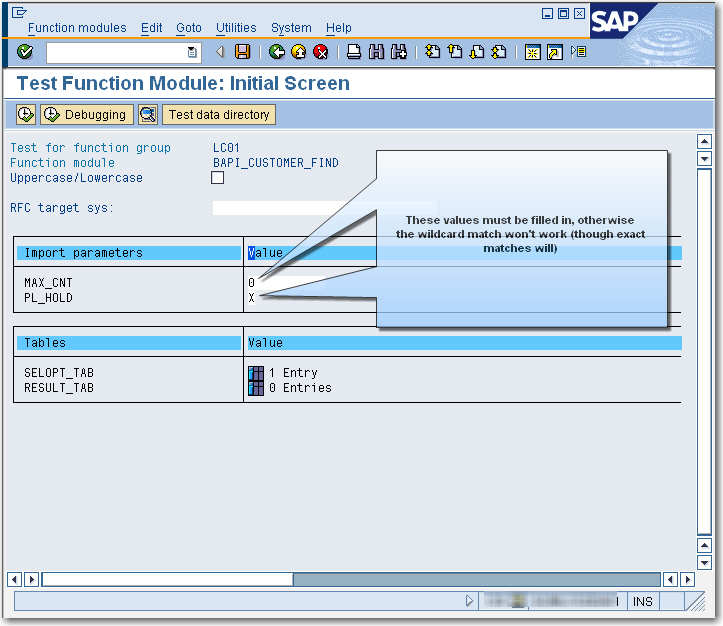Open the Utilities menu
The height and width of the screenshot is (626, 723).
(236, 28)
